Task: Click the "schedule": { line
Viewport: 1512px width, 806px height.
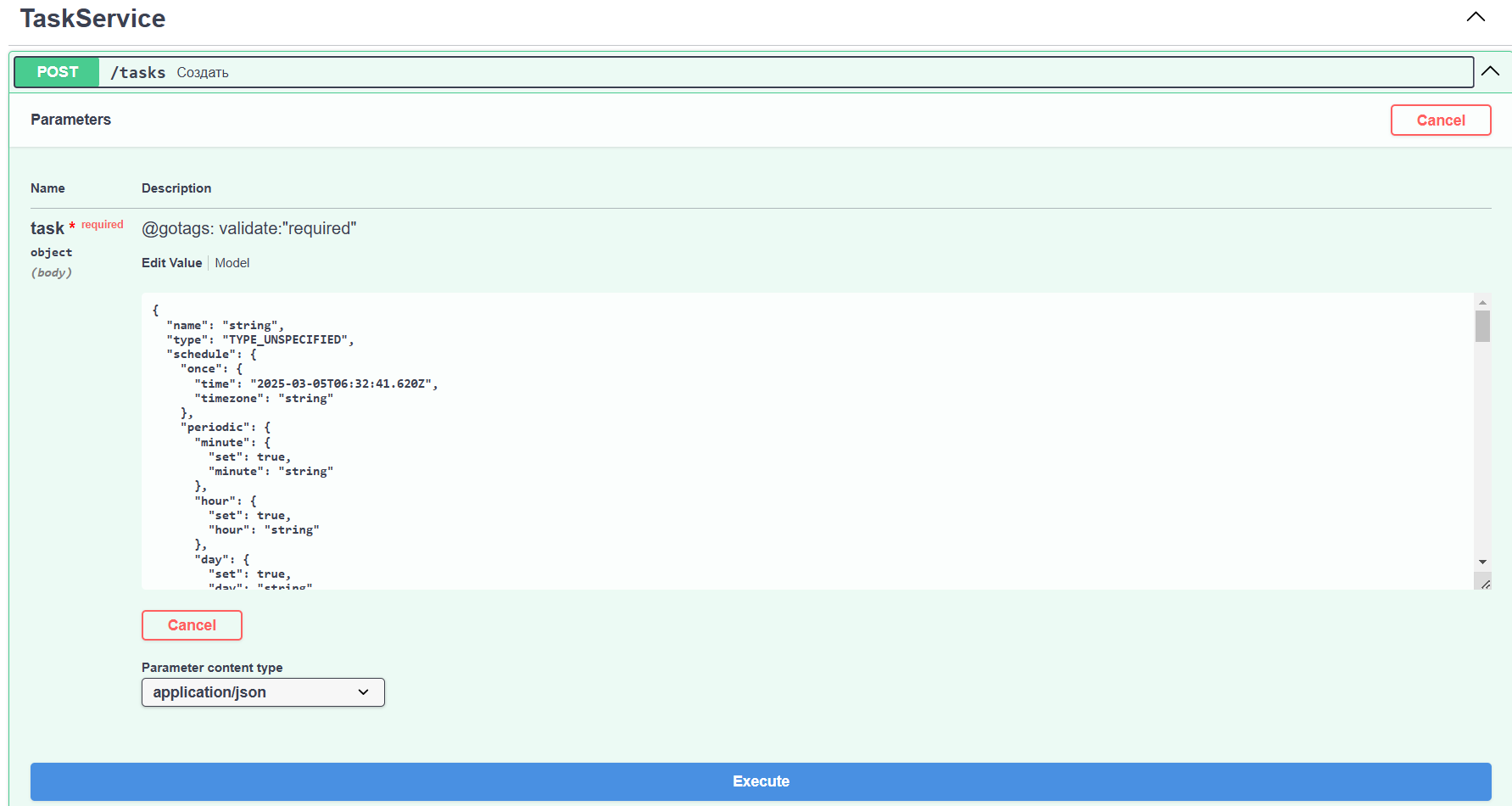Action: (x=211, y=355)
